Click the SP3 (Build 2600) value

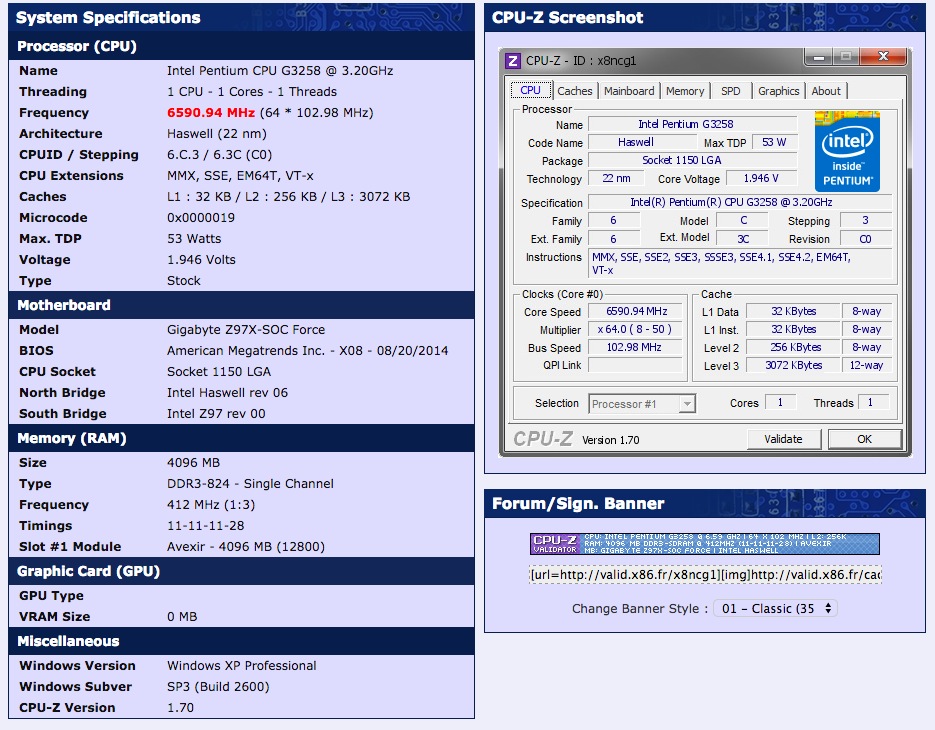pos(218,686)
